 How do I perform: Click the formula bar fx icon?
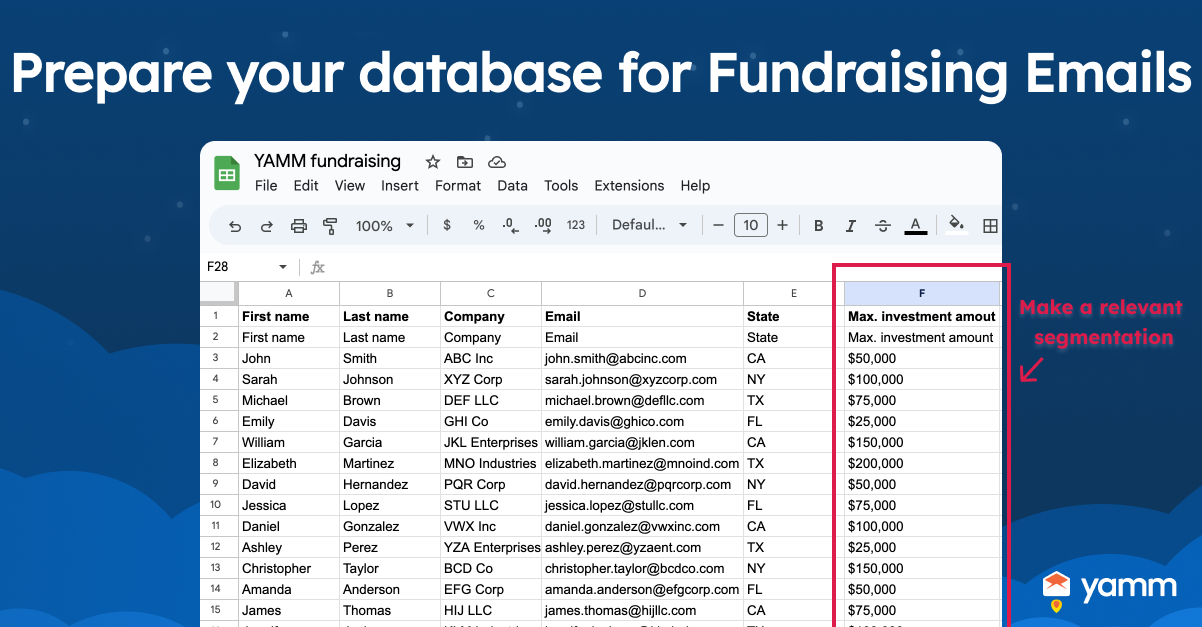(x=318, y=267)
